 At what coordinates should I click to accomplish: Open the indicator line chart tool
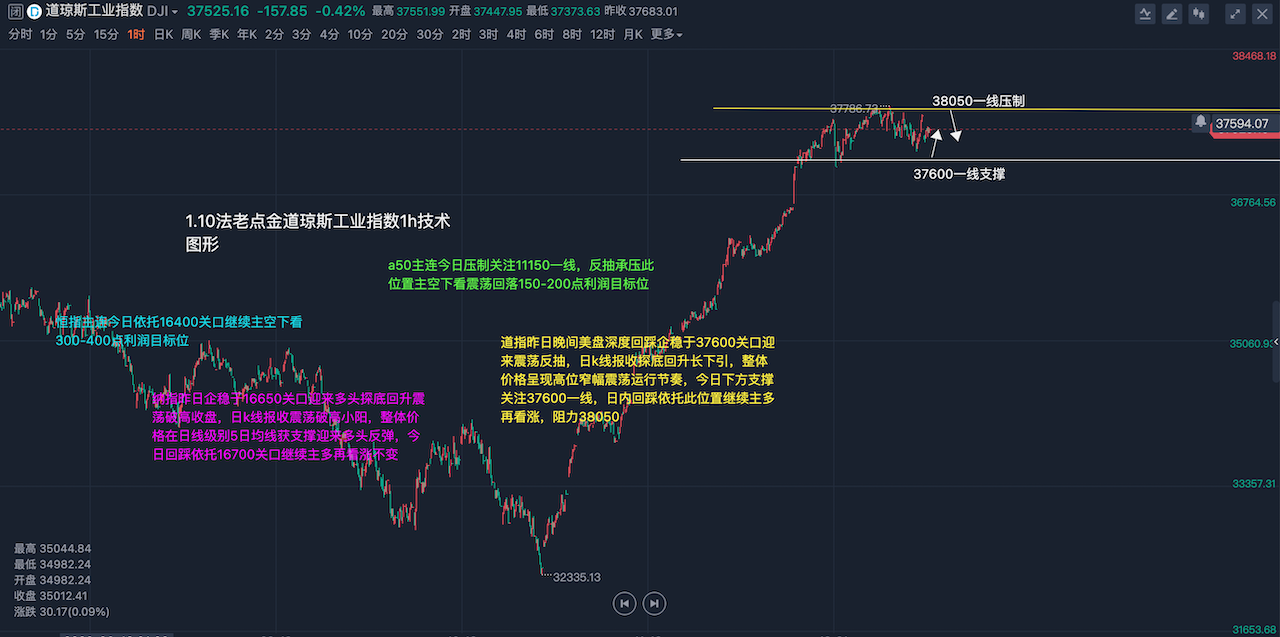1146,13
